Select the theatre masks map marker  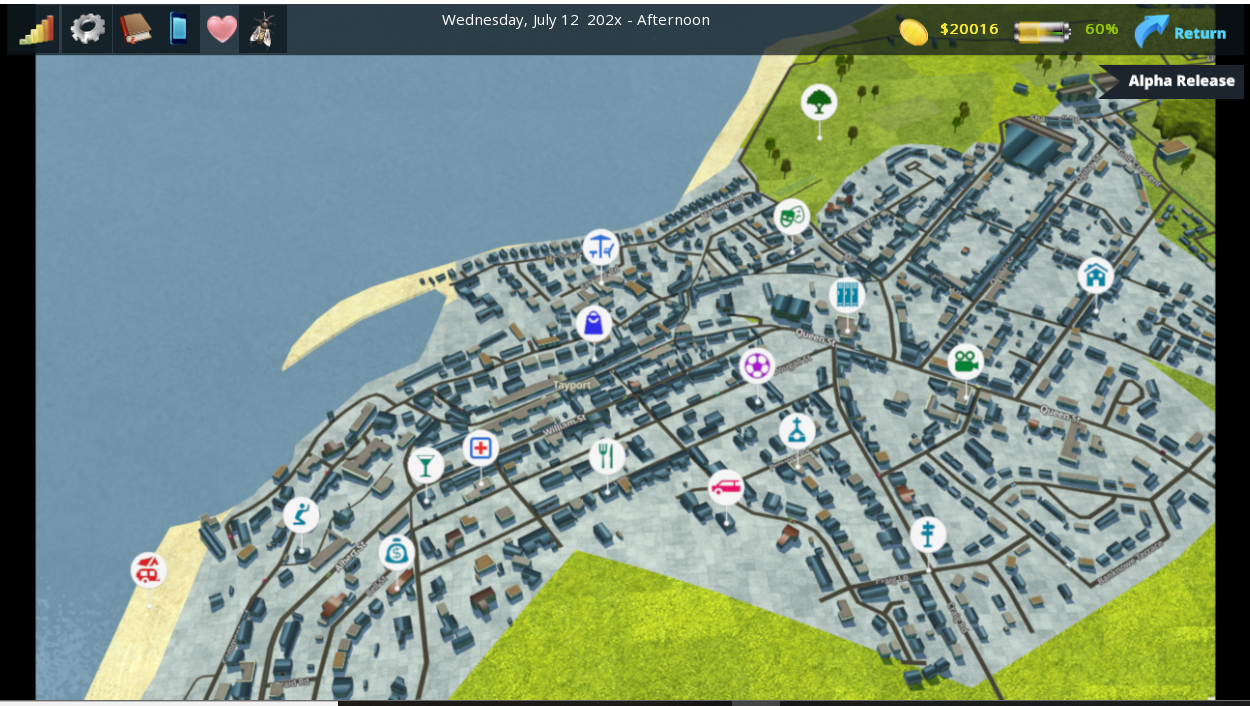pos(792,216)
